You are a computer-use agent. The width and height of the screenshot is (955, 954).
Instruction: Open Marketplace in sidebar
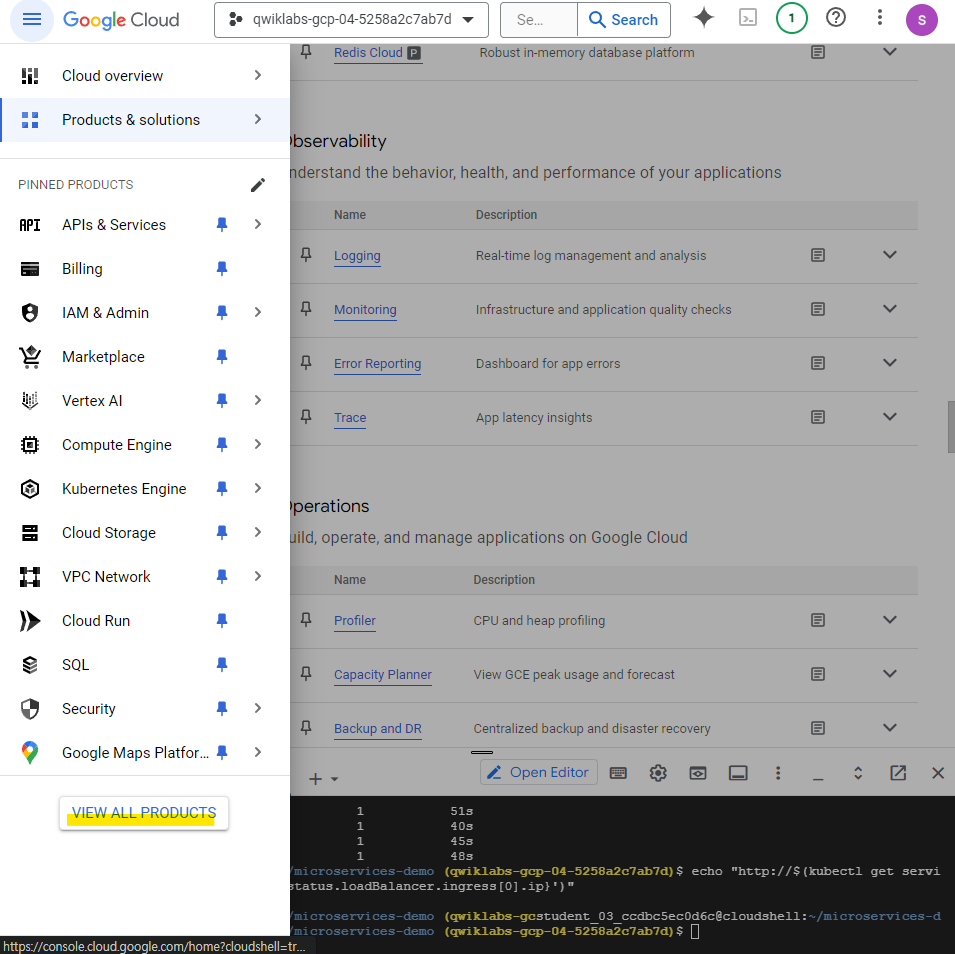pyautogui.click(x=103, y=357)
